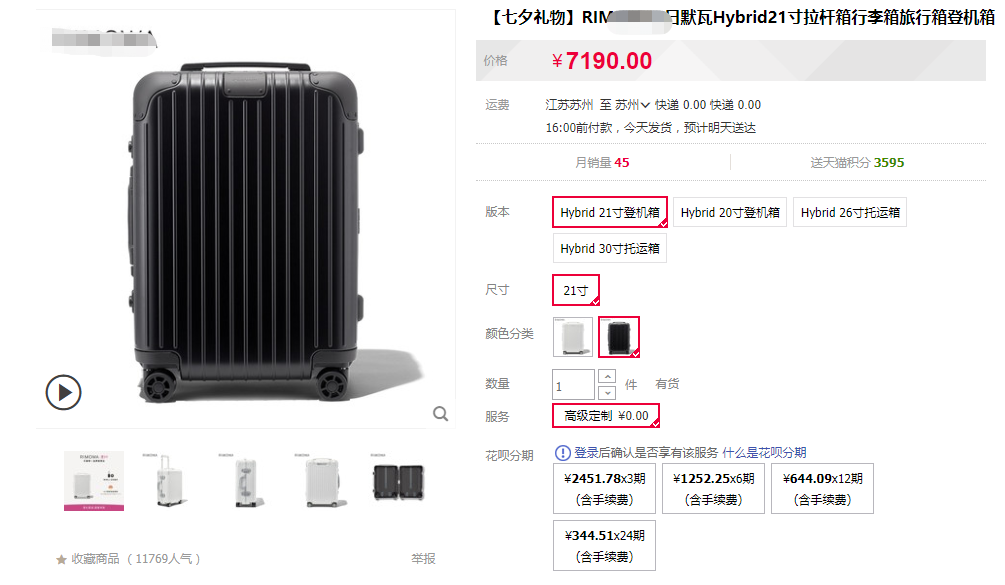Increase quantity with the up arrow

pos(607,377)
